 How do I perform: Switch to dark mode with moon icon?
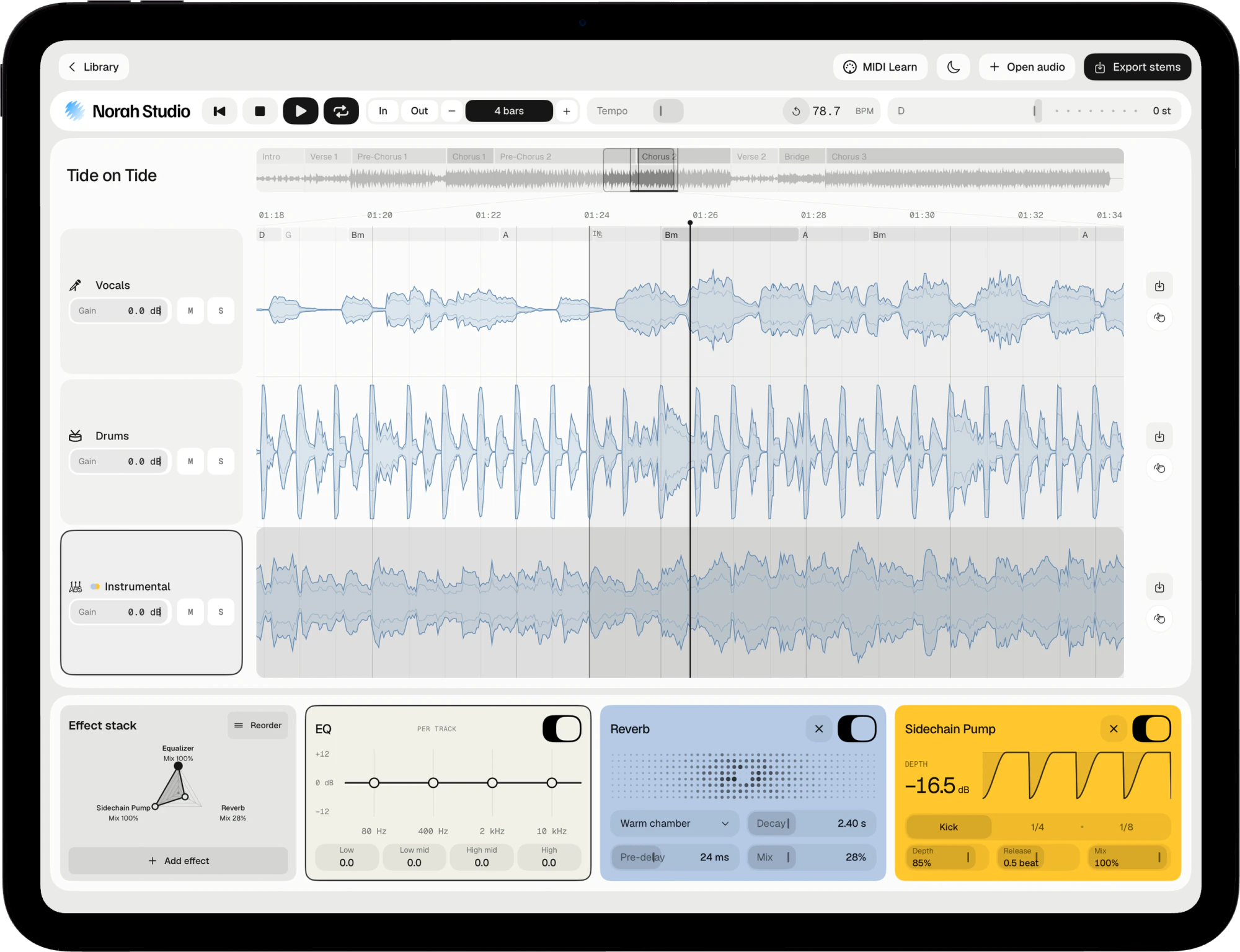click(953, 67)
